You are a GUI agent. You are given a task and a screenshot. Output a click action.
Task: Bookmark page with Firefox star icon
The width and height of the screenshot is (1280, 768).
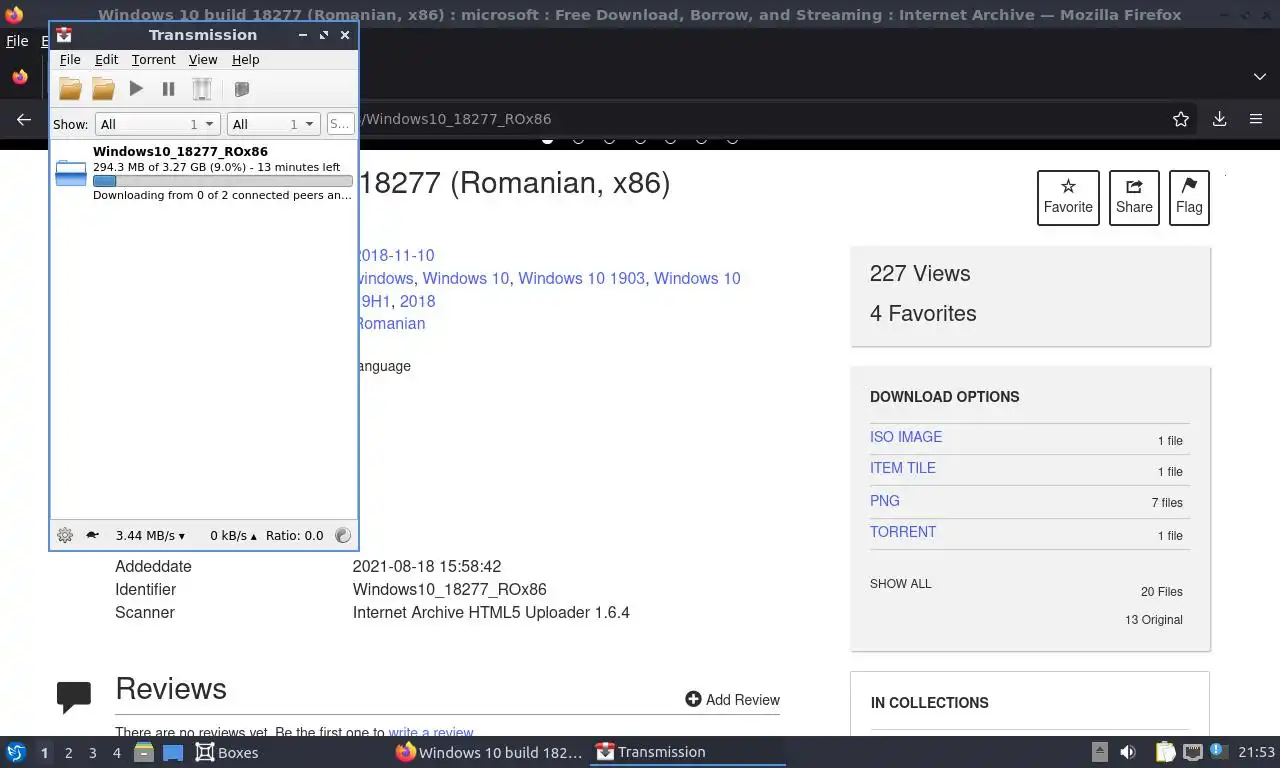coord(1181,119)
